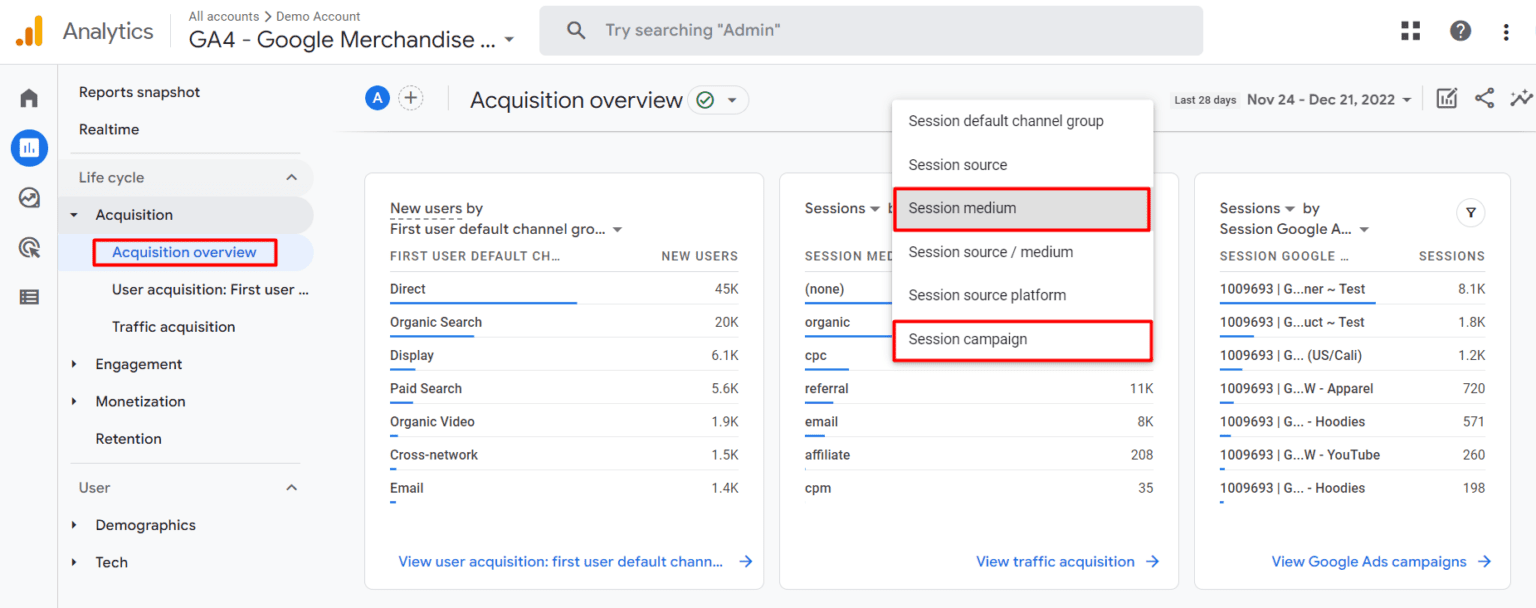Image resolution: width=1536 pixels, height=608 pixels.
Task: Open the Insights sparkline icon
Action: 1521,98
